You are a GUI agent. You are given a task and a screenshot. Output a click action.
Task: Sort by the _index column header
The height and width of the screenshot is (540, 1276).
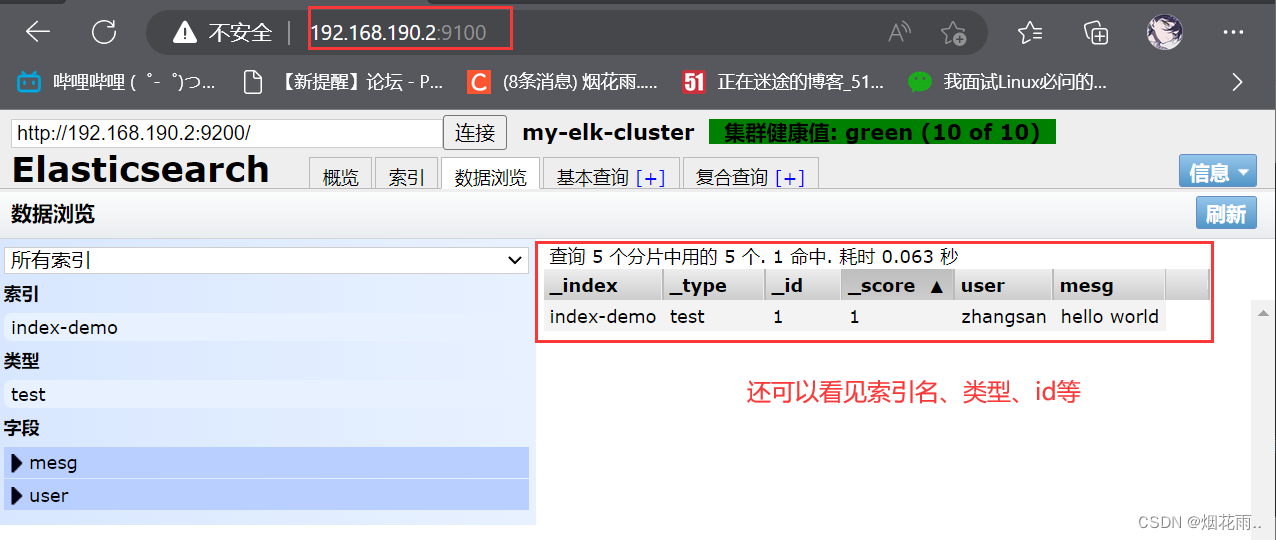pyautogui.click(x=603, y=285)
